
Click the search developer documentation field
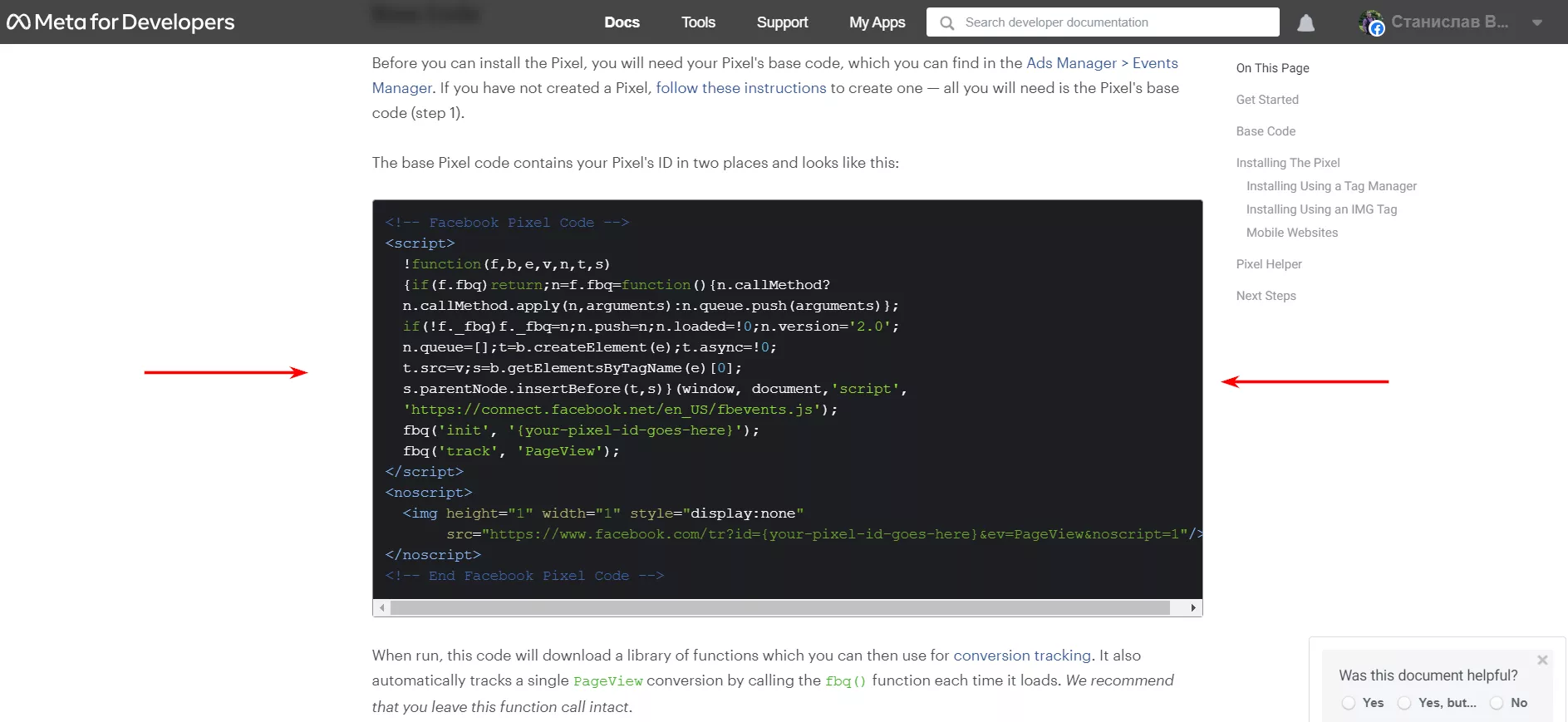pos(1103,22)
